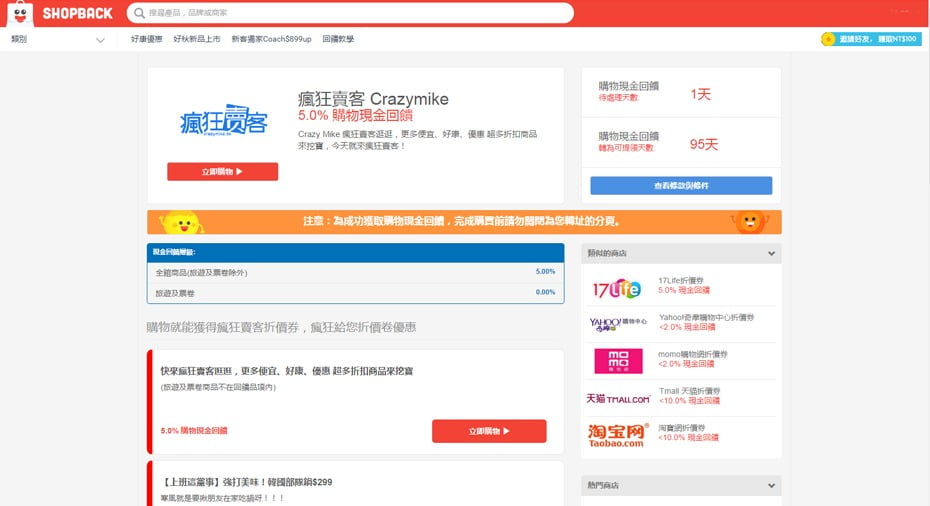Screen dimensions: 930x506
Task: Open the 【上班這黨事】韓國部隊鍋$299 deal
Action: tap(247, 482)
